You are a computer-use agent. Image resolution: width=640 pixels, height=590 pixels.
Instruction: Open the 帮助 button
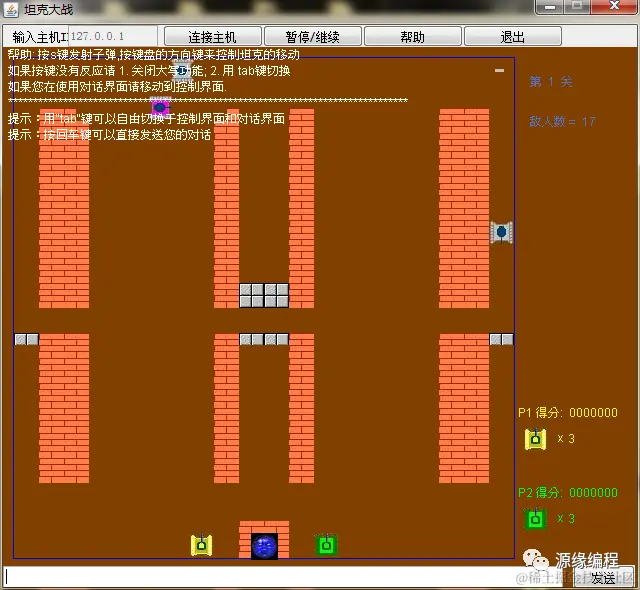413,37
